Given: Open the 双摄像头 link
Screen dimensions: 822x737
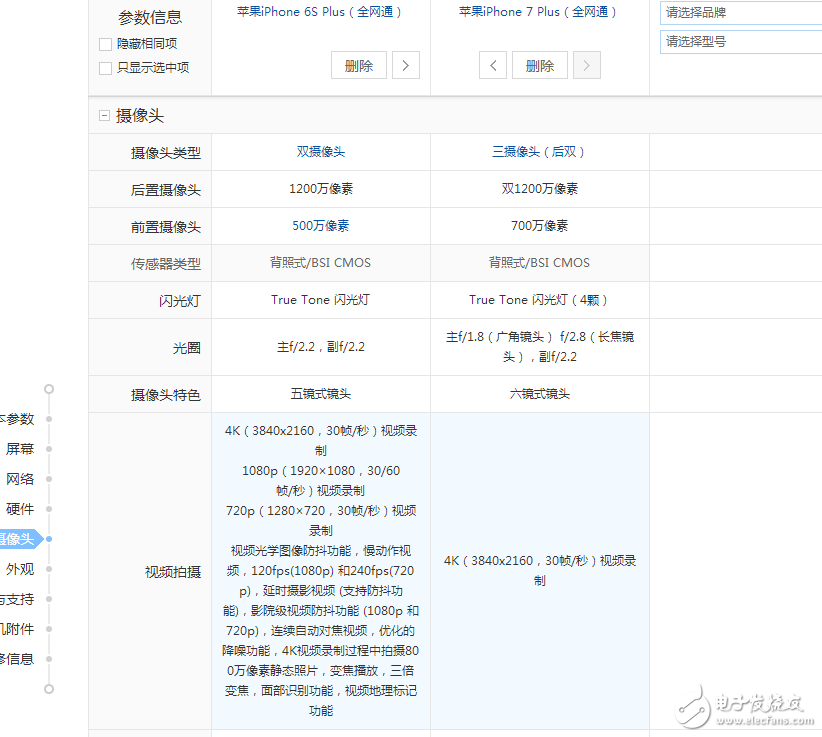Looking at the screenshot, I should pos(321,152).
